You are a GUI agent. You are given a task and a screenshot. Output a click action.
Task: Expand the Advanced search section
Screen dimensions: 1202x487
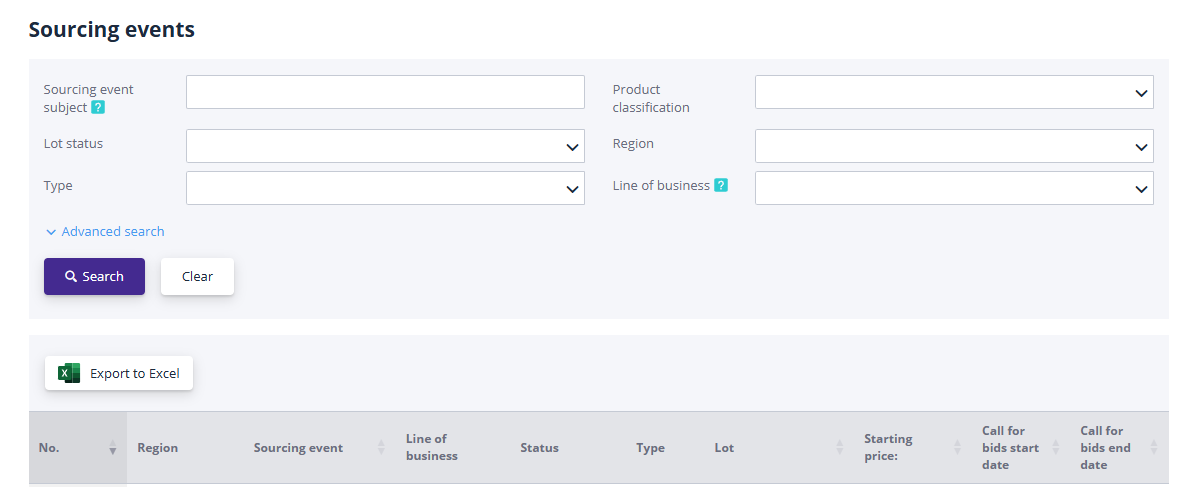tap(105, 231)
